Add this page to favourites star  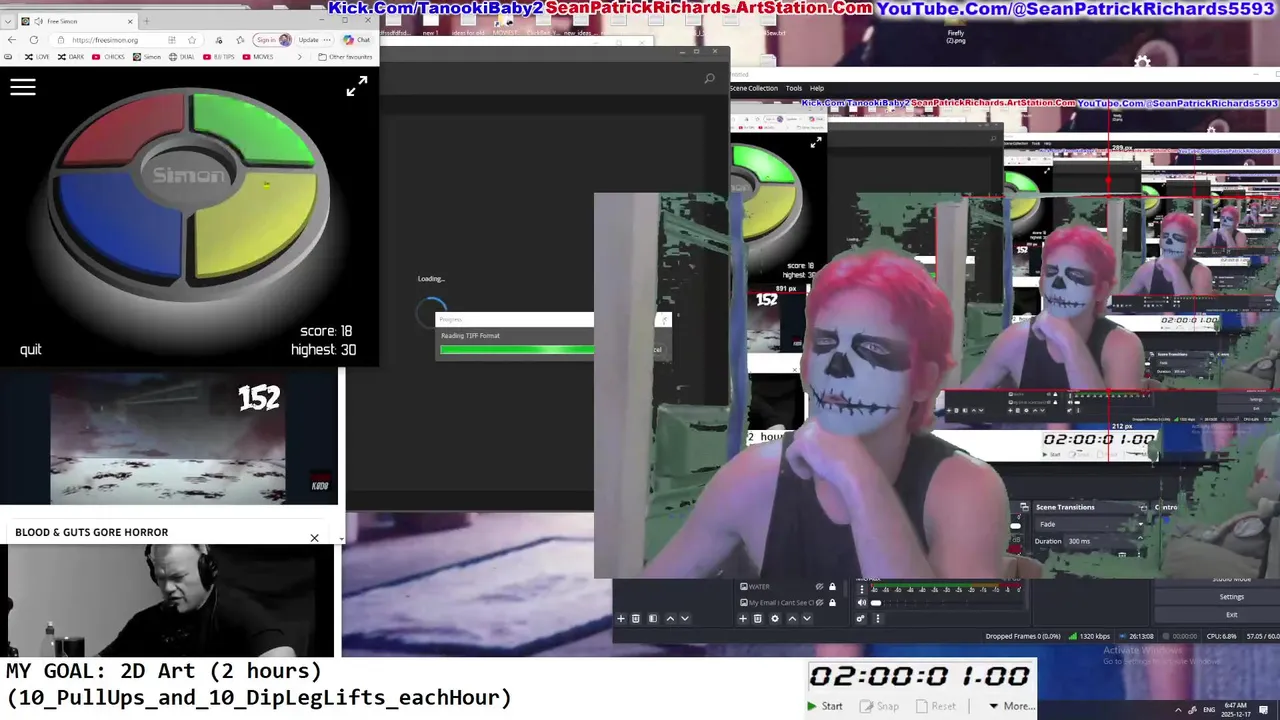[x=192, y=40]
